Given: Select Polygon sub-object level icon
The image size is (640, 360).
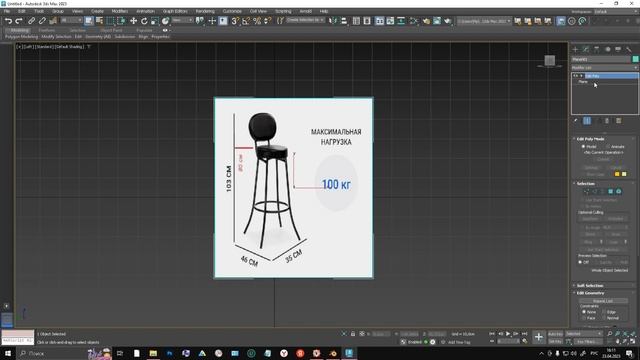Looking at the screenshot, I should (x=611, y=191).
